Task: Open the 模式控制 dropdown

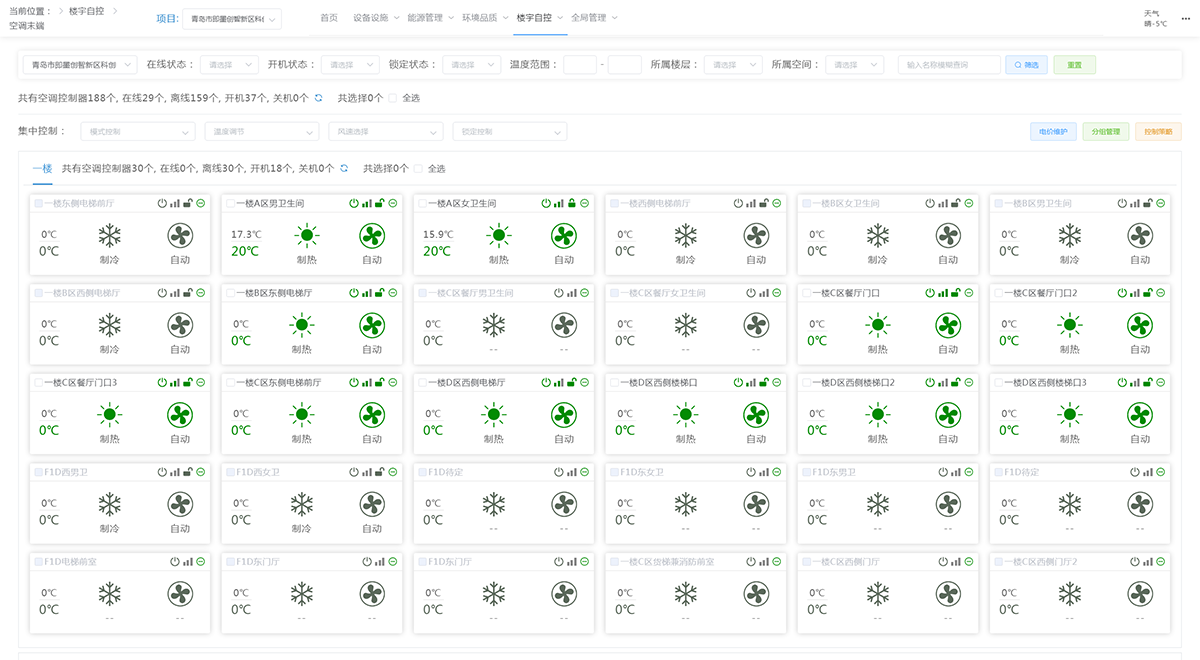Action: click(x=137, y=131)
